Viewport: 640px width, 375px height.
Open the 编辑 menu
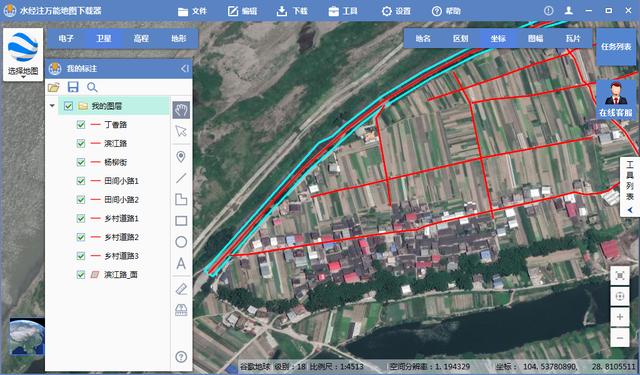tap(242, 11)
